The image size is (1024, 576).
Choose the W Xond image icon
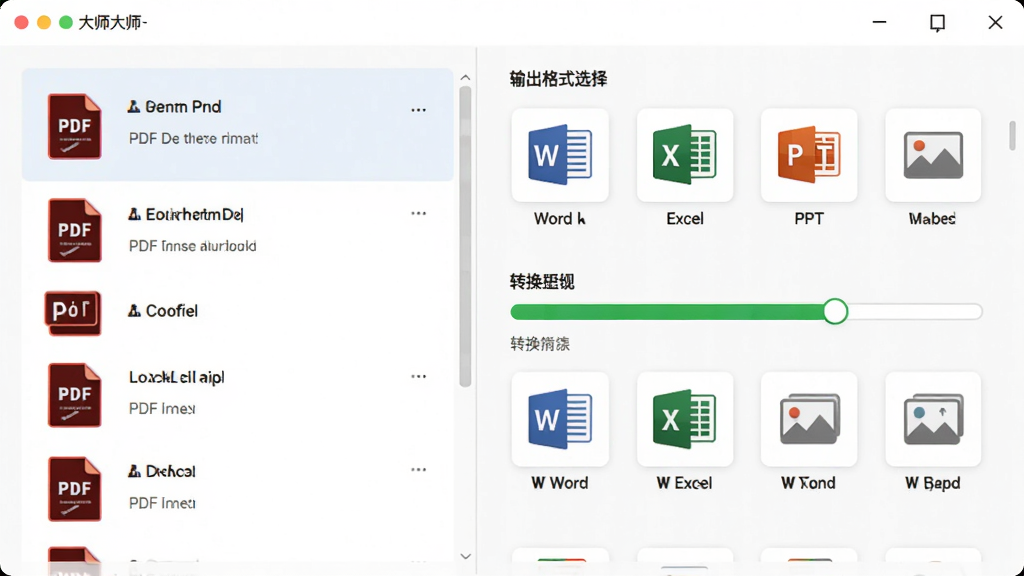pyautogui.click(x=808, y=419)
